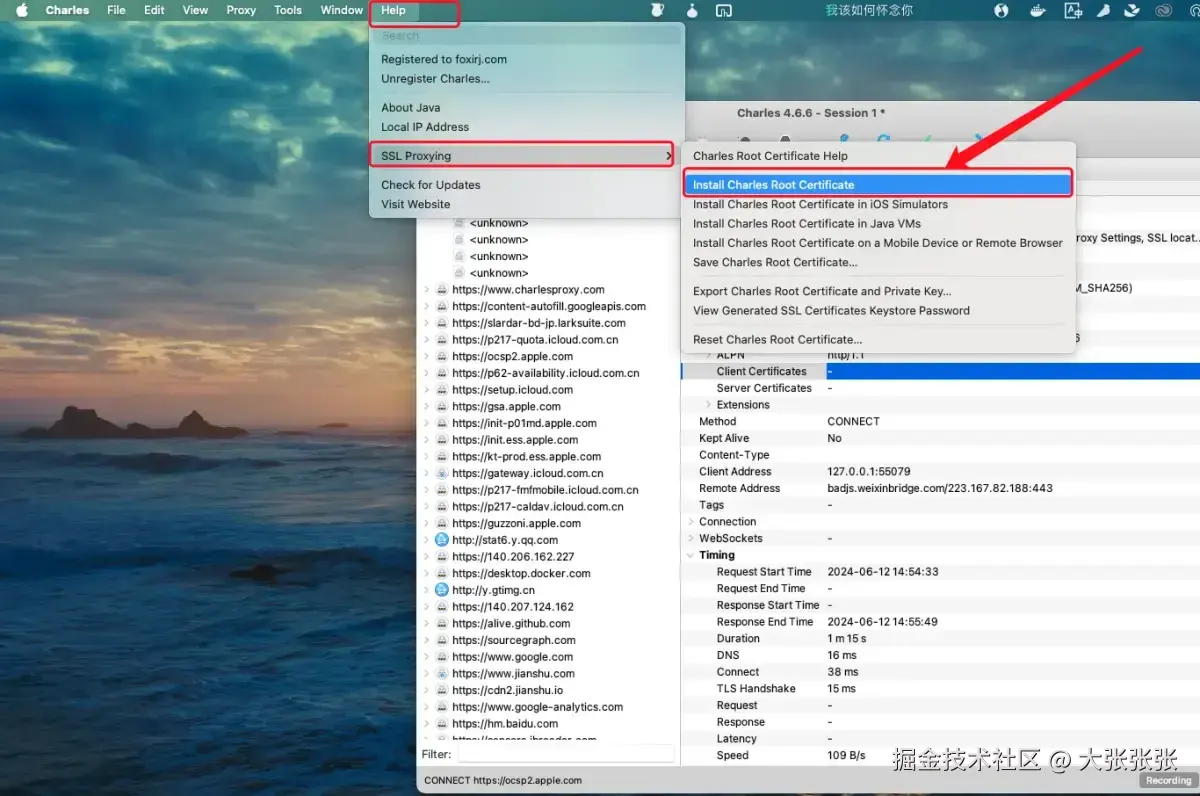The height and width of the screenshot is (796, 1200).
Task: Click the globe icon beside http://stat6.y.qq.com
Action: (x=442, y=540)
